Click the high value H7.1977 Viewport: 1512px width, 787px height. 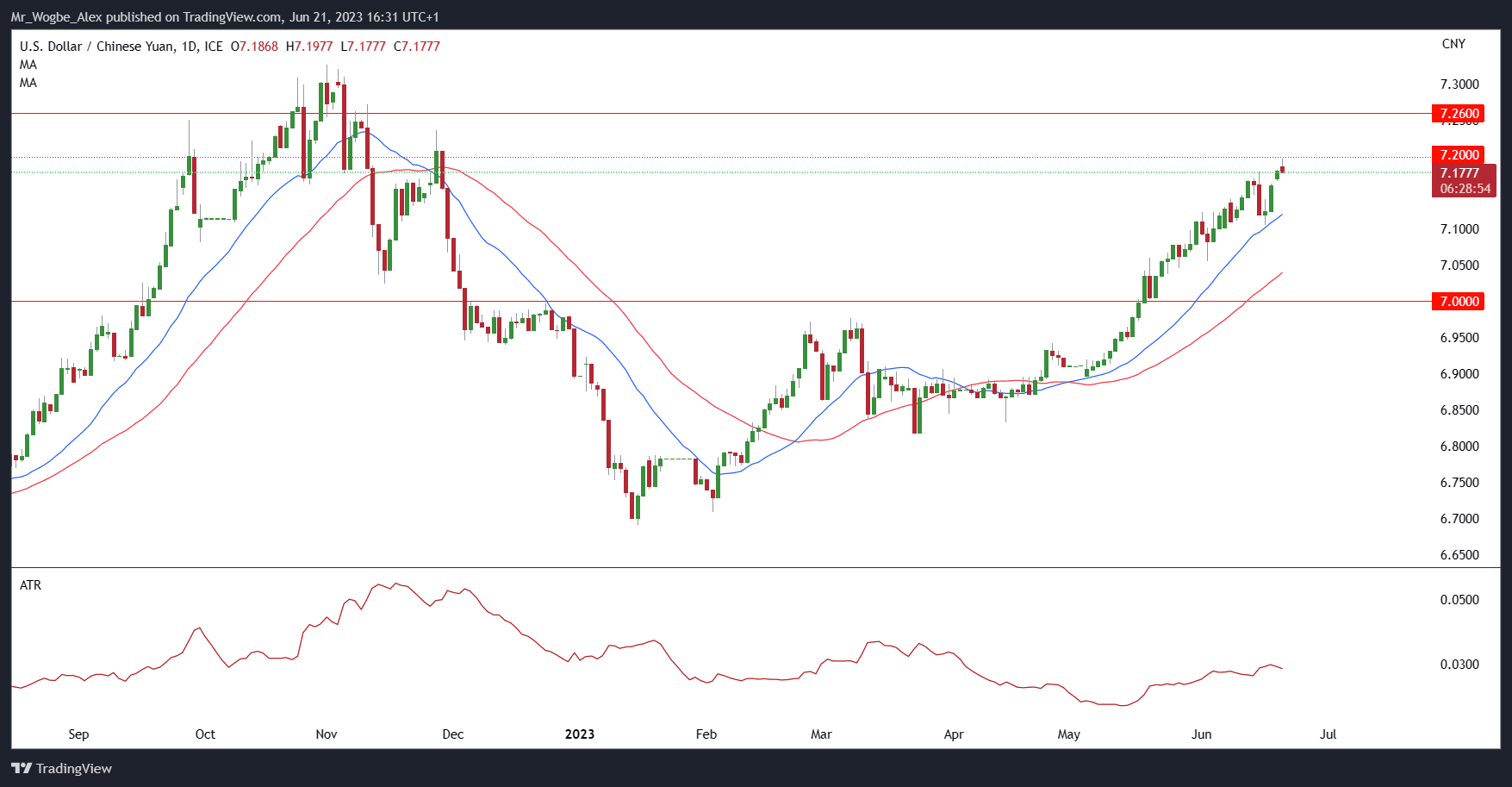[x=309, y=47]
